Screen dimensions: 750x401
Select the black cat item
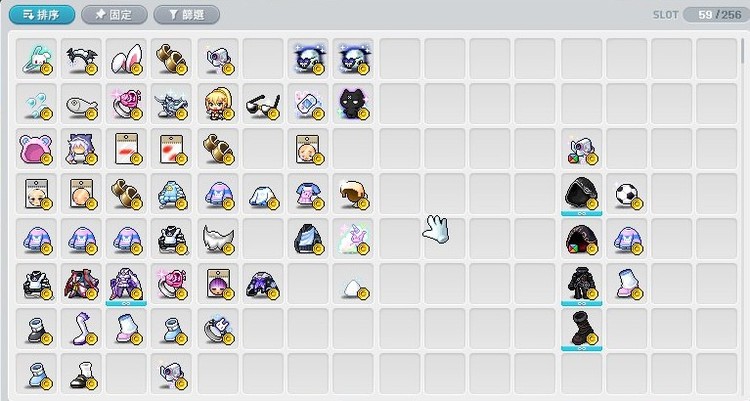[353, 104]
